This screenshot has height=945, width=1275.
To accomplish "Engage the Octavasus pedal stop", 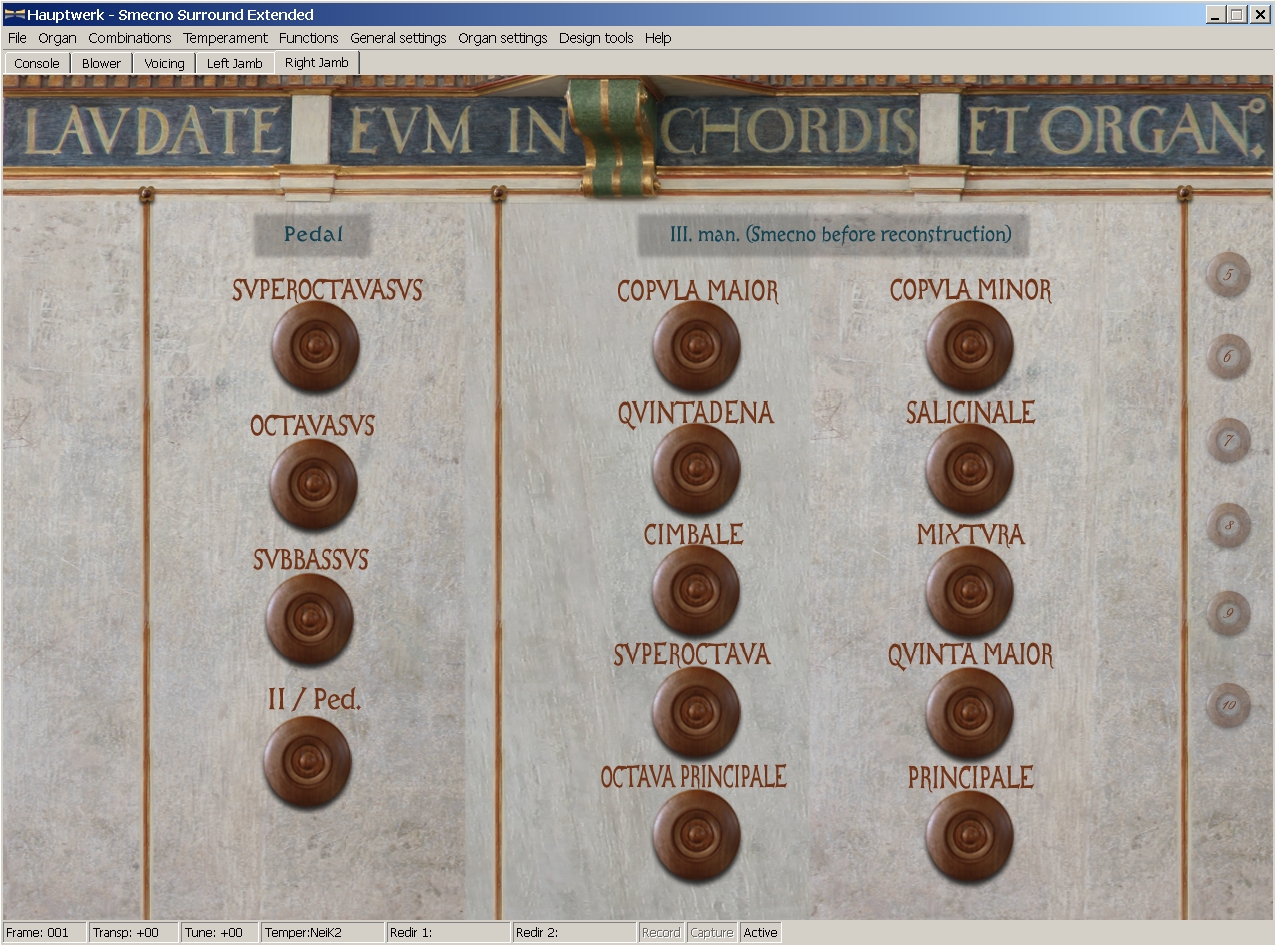I will click(314, 483).
